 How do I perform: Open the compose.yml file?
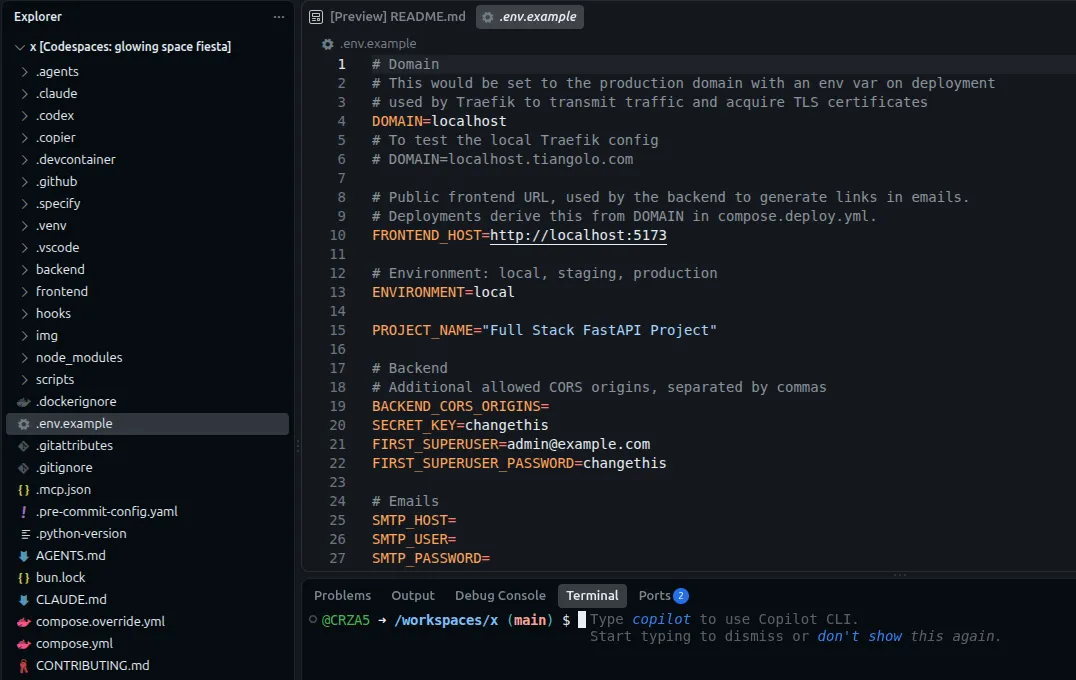pyautogui.click(x=148, y=644)
